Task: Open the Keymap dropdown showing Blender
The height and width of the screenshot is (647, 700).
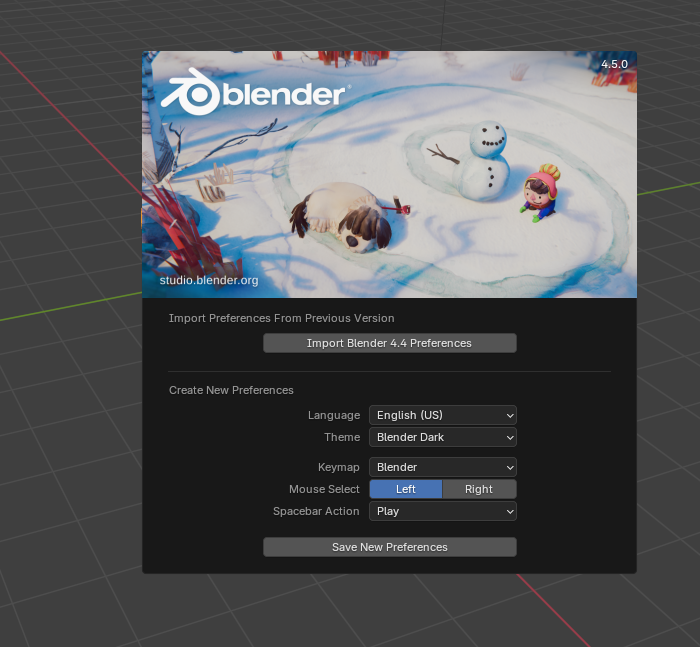Action: (x=443, y=467)
